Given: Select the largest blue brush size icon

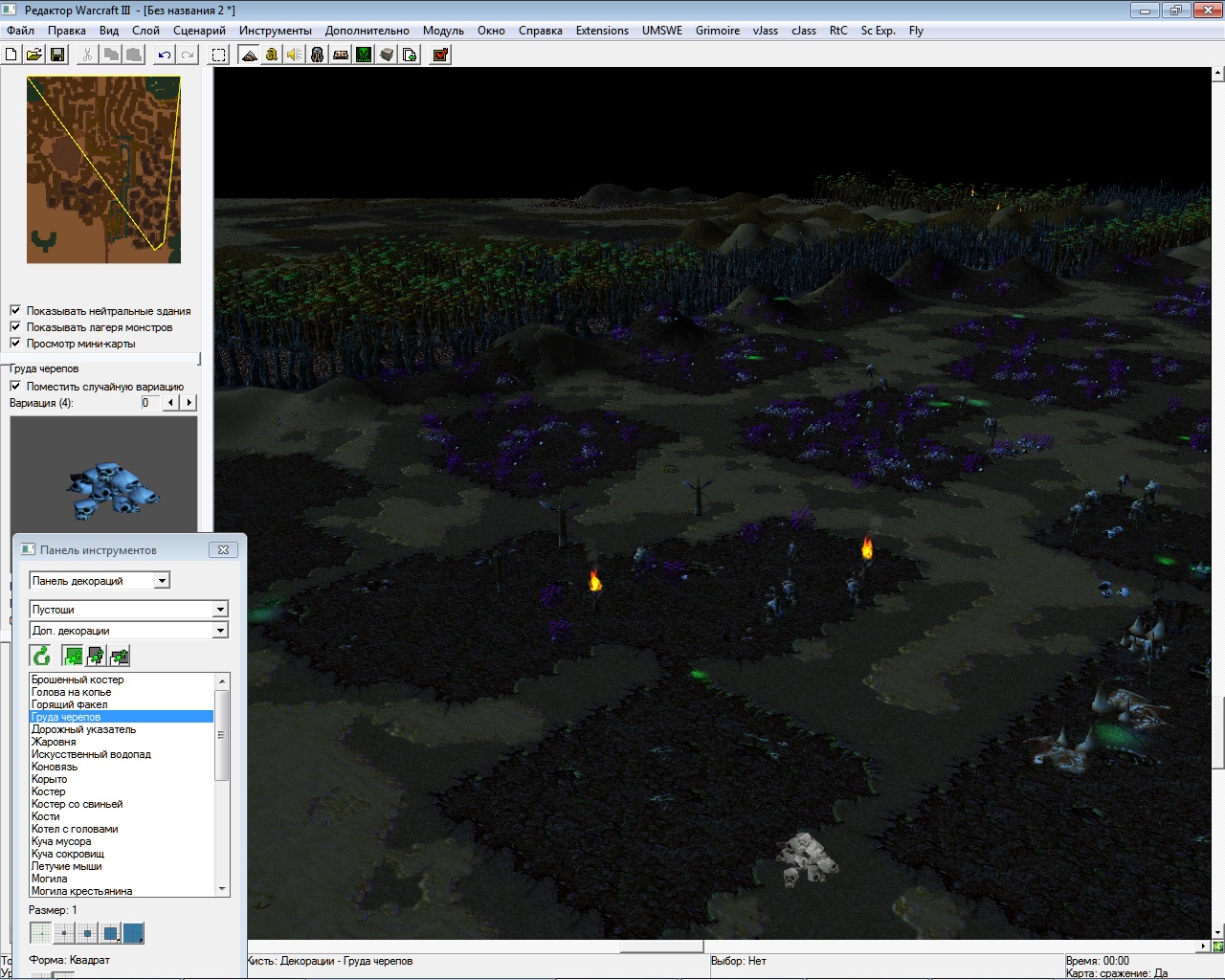Looking at the screenshot, I should (x=133, y=933).
